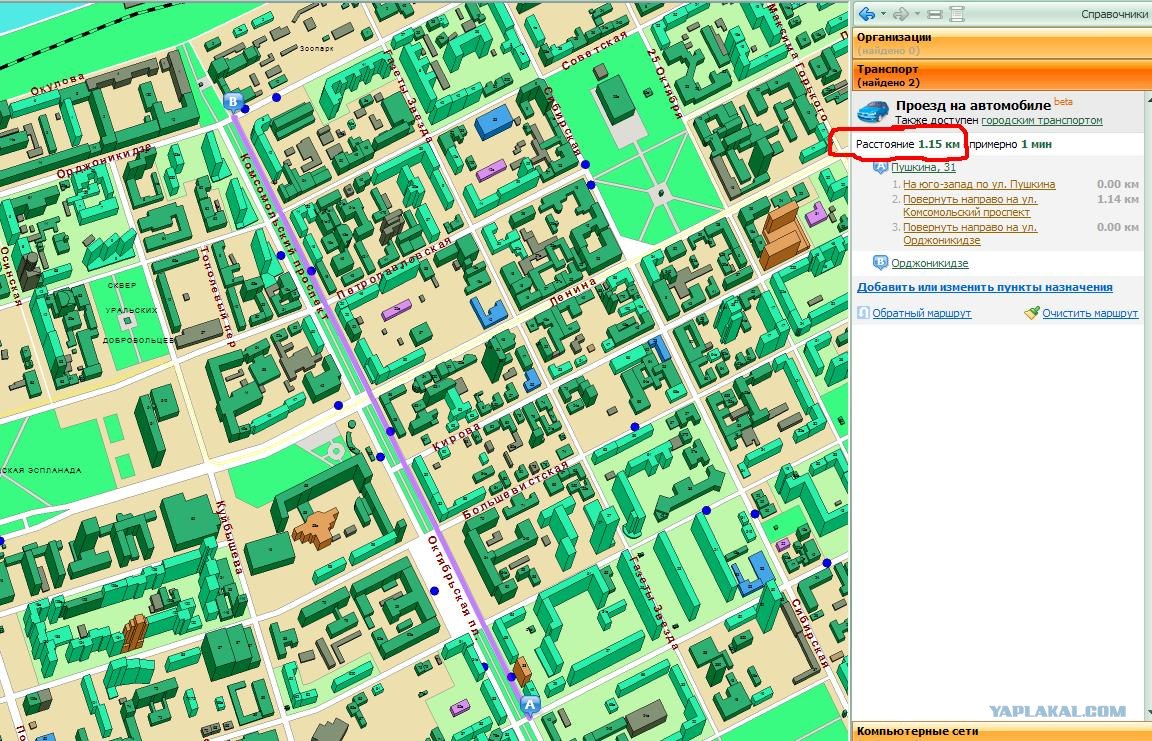The image size is (1152, 741).
Task: Switch the route to городским транспортом
Action: [x=1042, y=120]
